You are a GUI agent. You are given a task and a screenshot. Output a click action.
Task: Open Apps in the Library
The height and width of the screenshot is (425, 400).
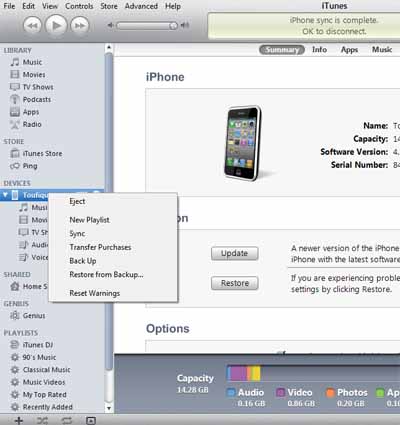point(25,112)
